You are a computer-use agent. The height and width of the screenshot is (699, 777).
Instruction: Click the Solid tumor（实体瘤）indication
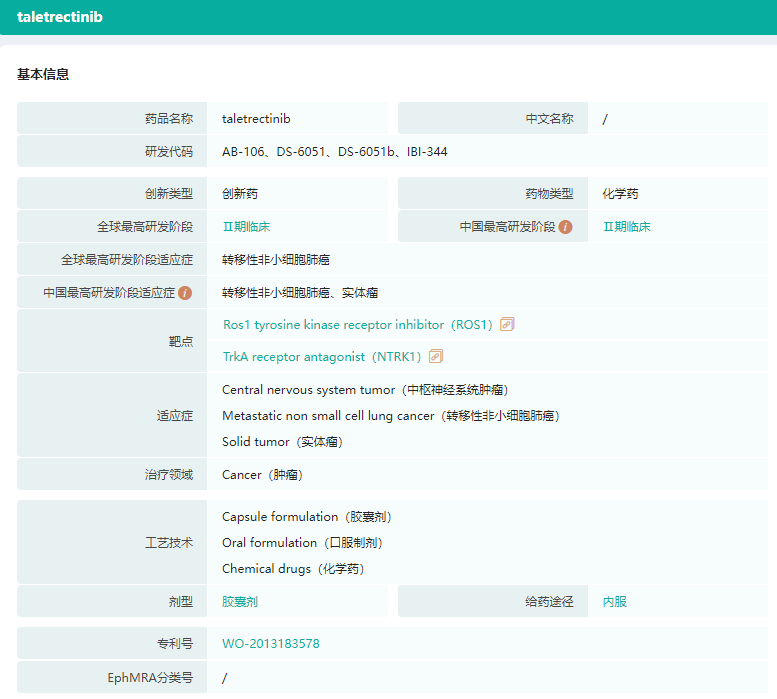point(283,442)
